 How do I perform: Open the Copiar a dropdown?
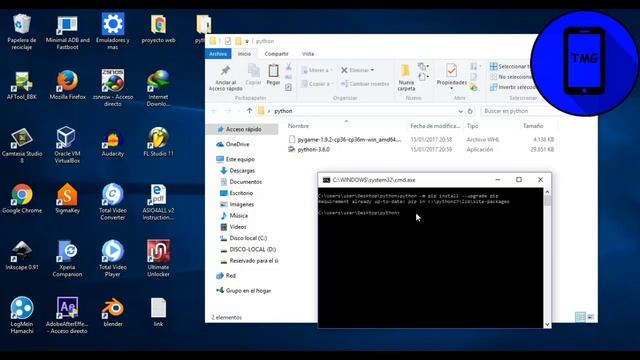[x=317, y=84]
